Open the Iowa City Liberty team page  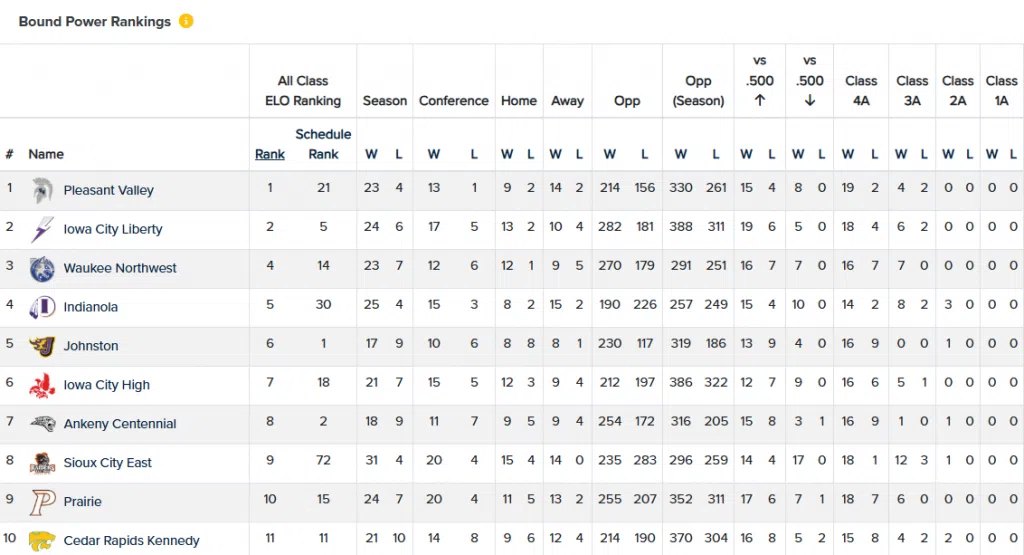point(113,229)
